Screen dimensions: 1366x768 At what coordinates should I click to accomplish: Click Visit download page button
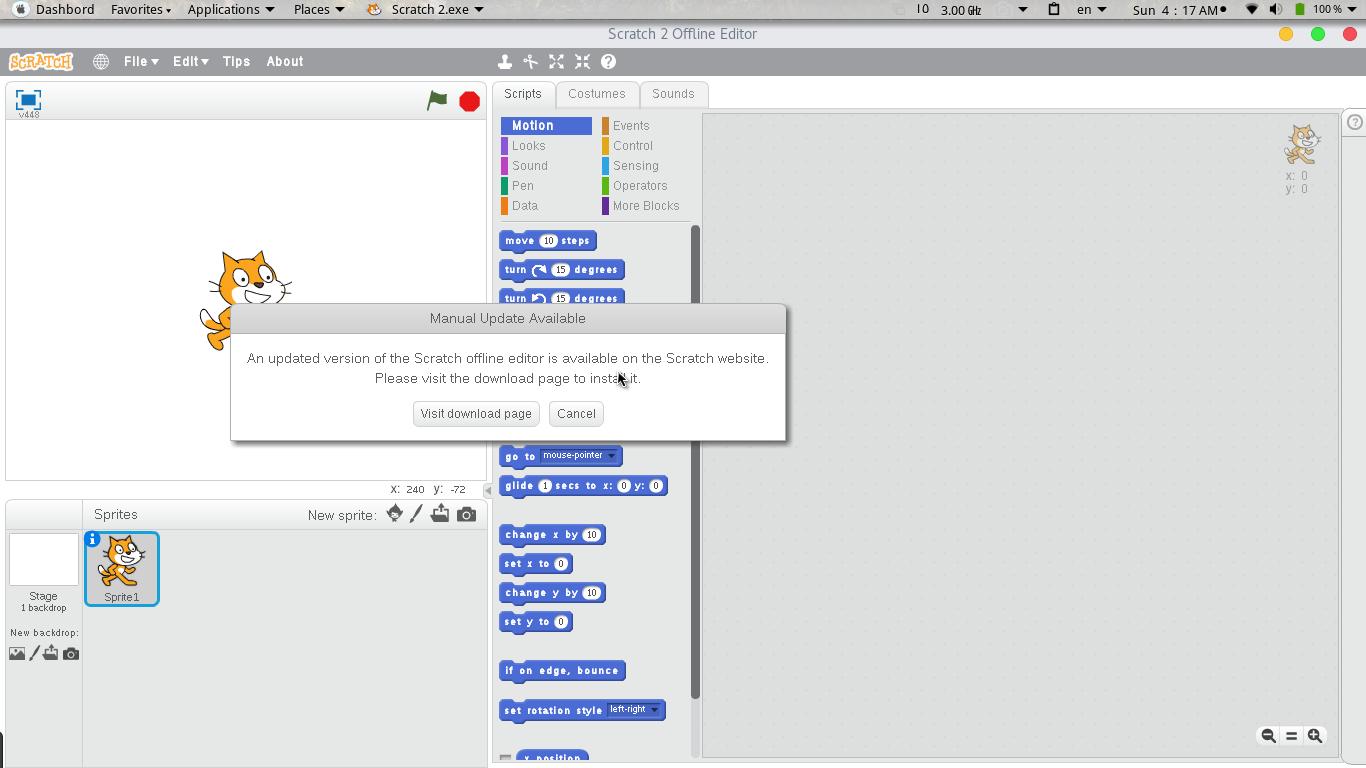coord(476,414)
